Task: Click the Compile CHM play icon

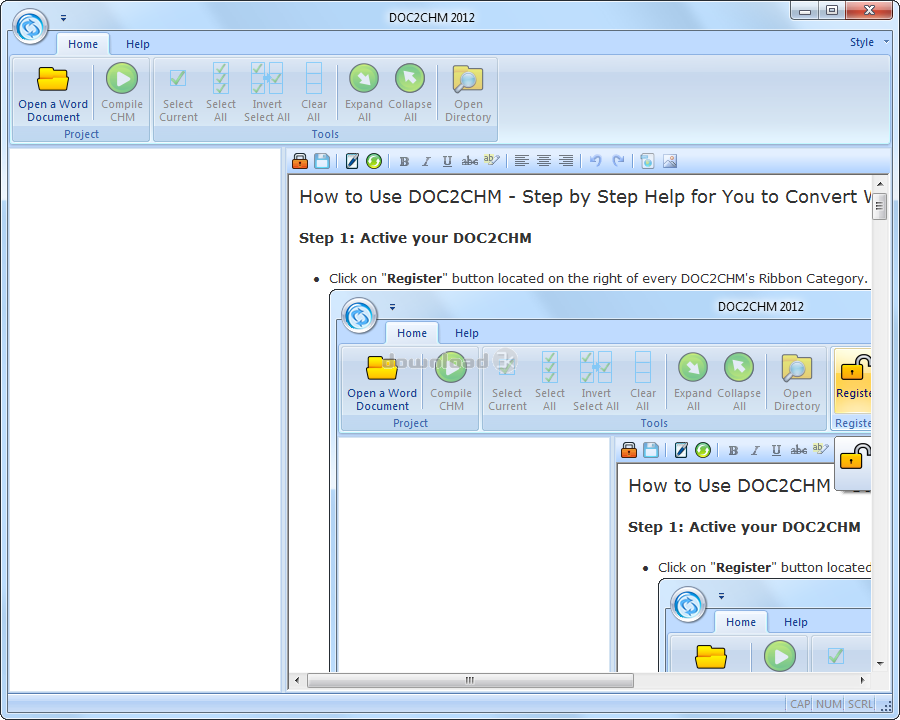Action: pos(122,78)
